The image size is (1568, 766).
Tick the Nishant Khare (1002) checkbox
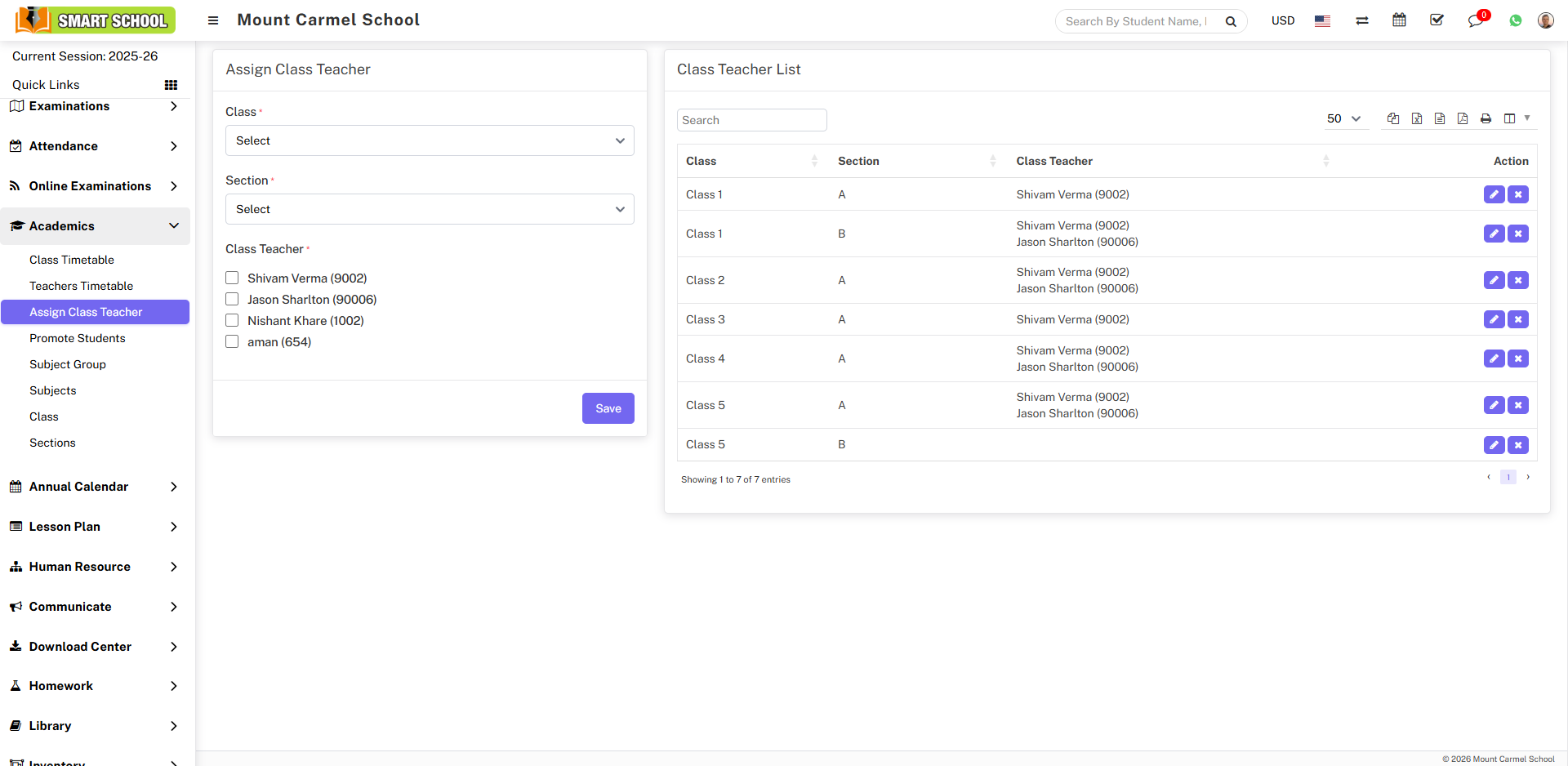tap(233, 321)
